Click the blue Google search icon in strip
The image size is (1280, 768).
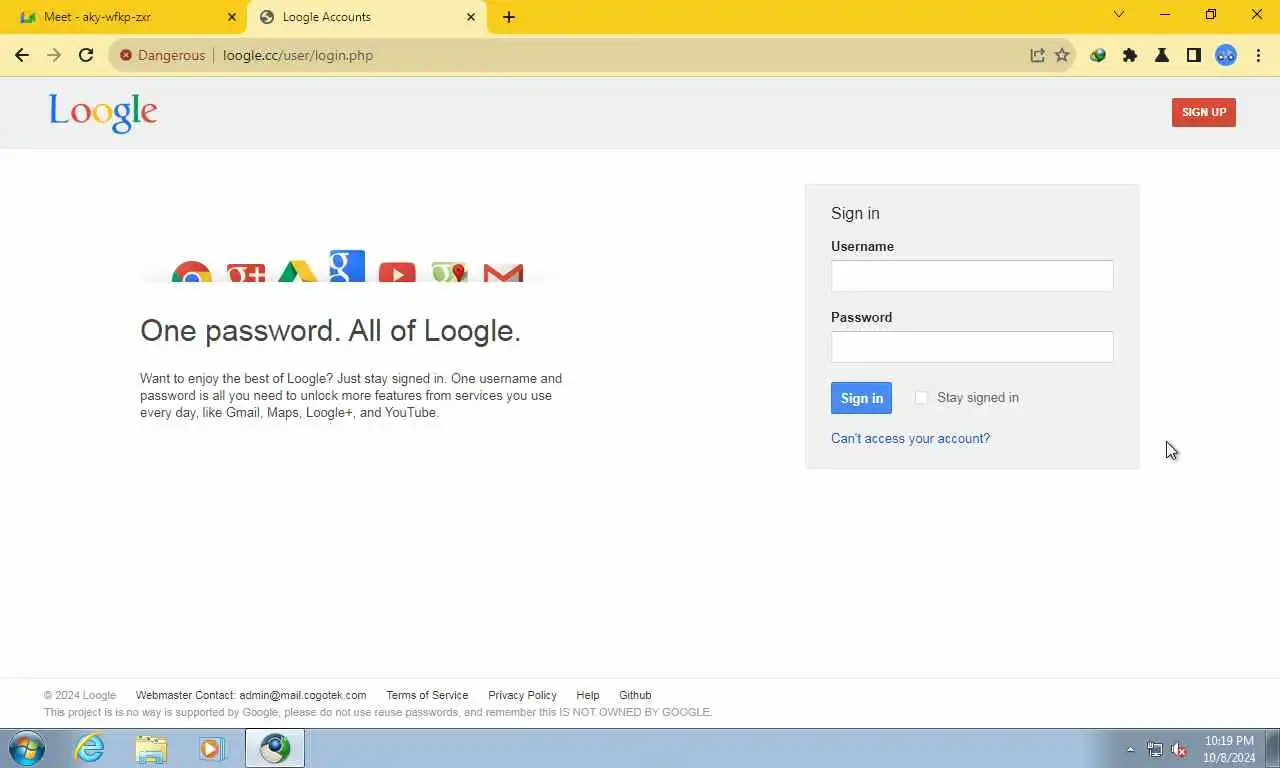pos(347,266)
